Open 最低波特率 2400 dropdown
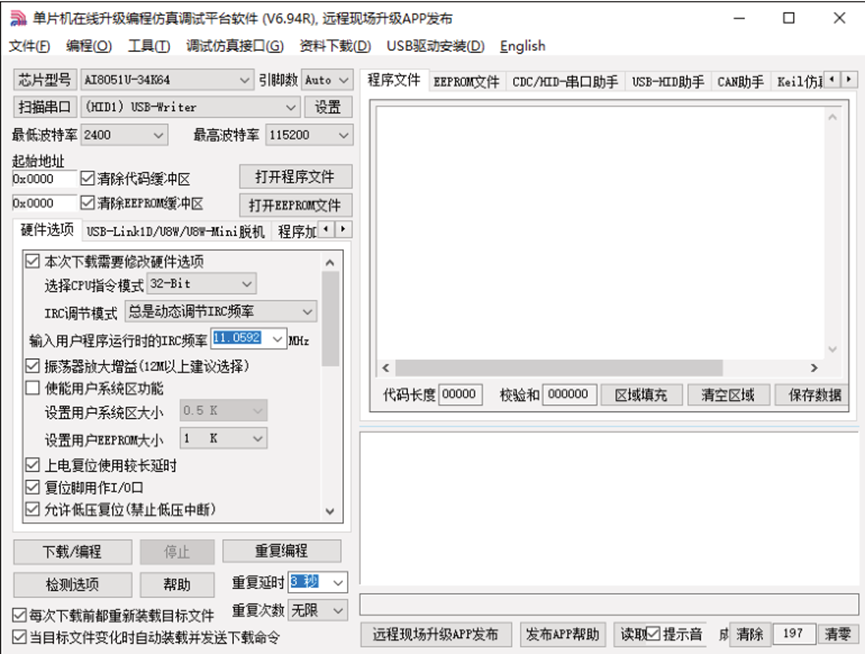Screen dimensions: 865x654 (x=124, y=135)
